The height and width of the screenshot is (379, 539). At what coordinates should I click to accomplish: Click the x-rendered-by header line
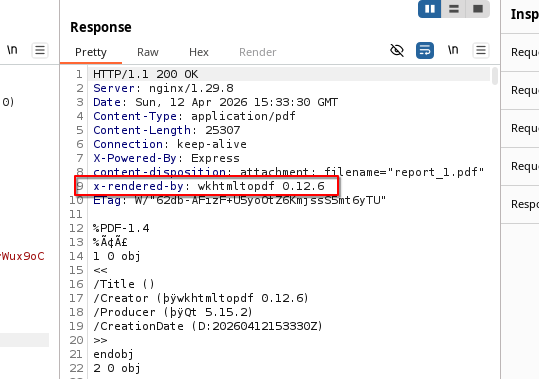click(209, 186)
